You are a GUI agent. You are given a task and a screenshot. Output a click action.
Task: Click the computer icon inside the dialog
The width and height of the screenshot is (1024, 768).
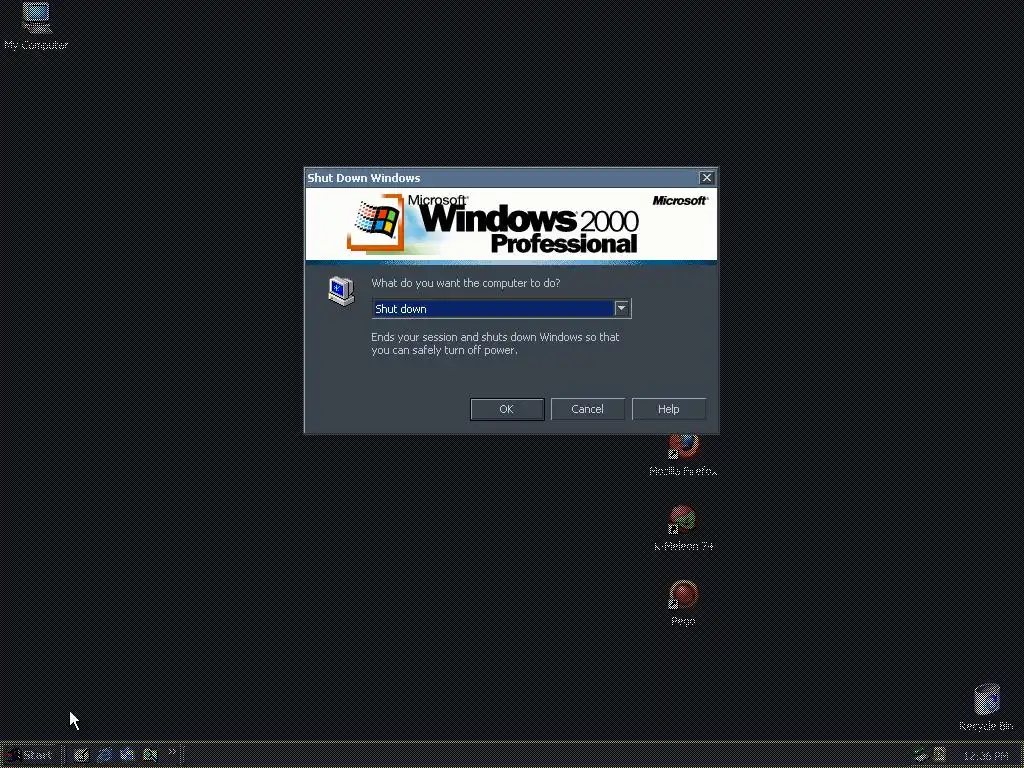(341, 291)
